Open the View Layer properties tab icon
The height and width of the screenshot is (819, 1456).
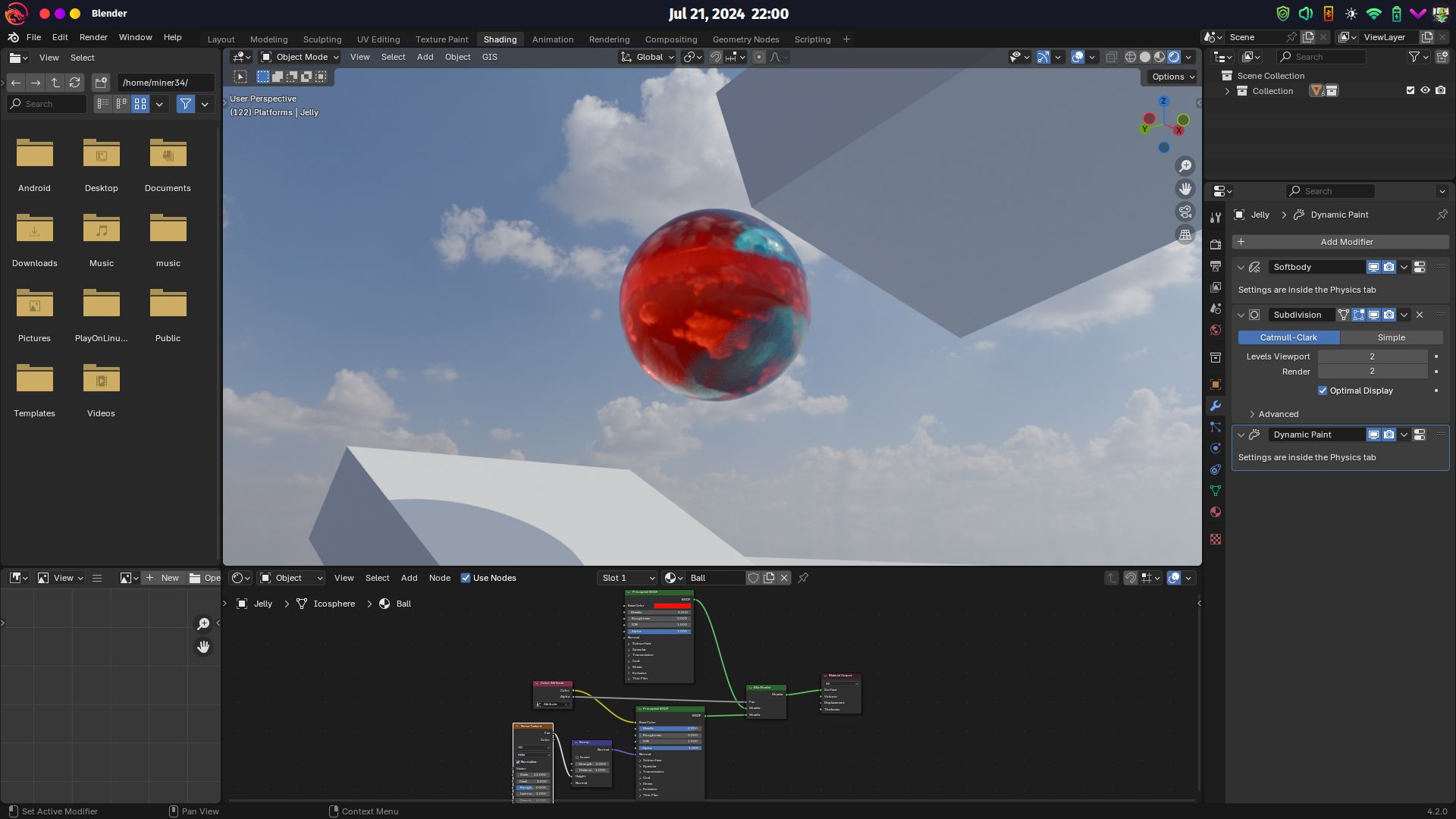click(x=1216, y=287)
